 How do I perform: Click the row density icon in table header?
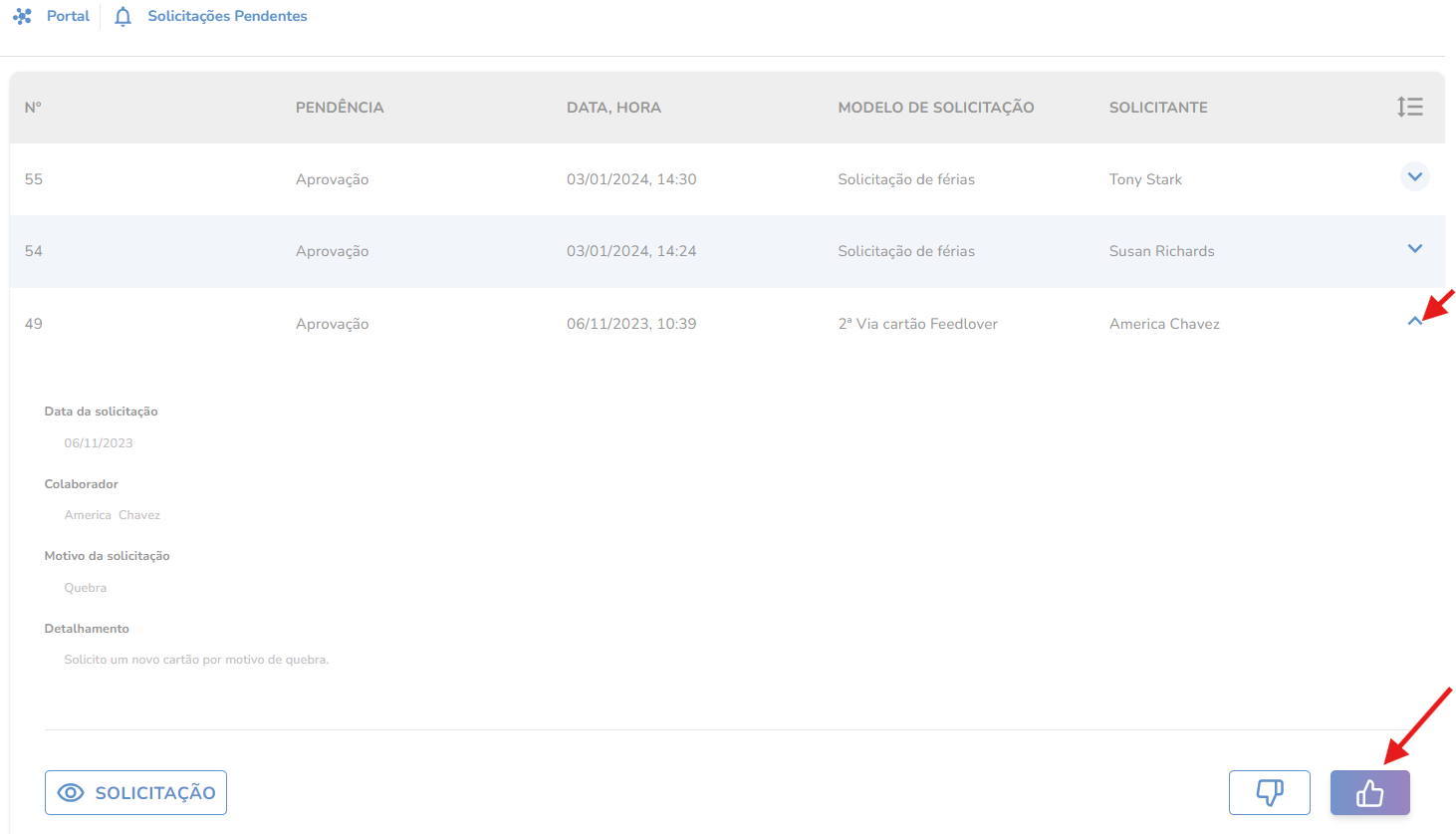click(x=1409, y=107)
